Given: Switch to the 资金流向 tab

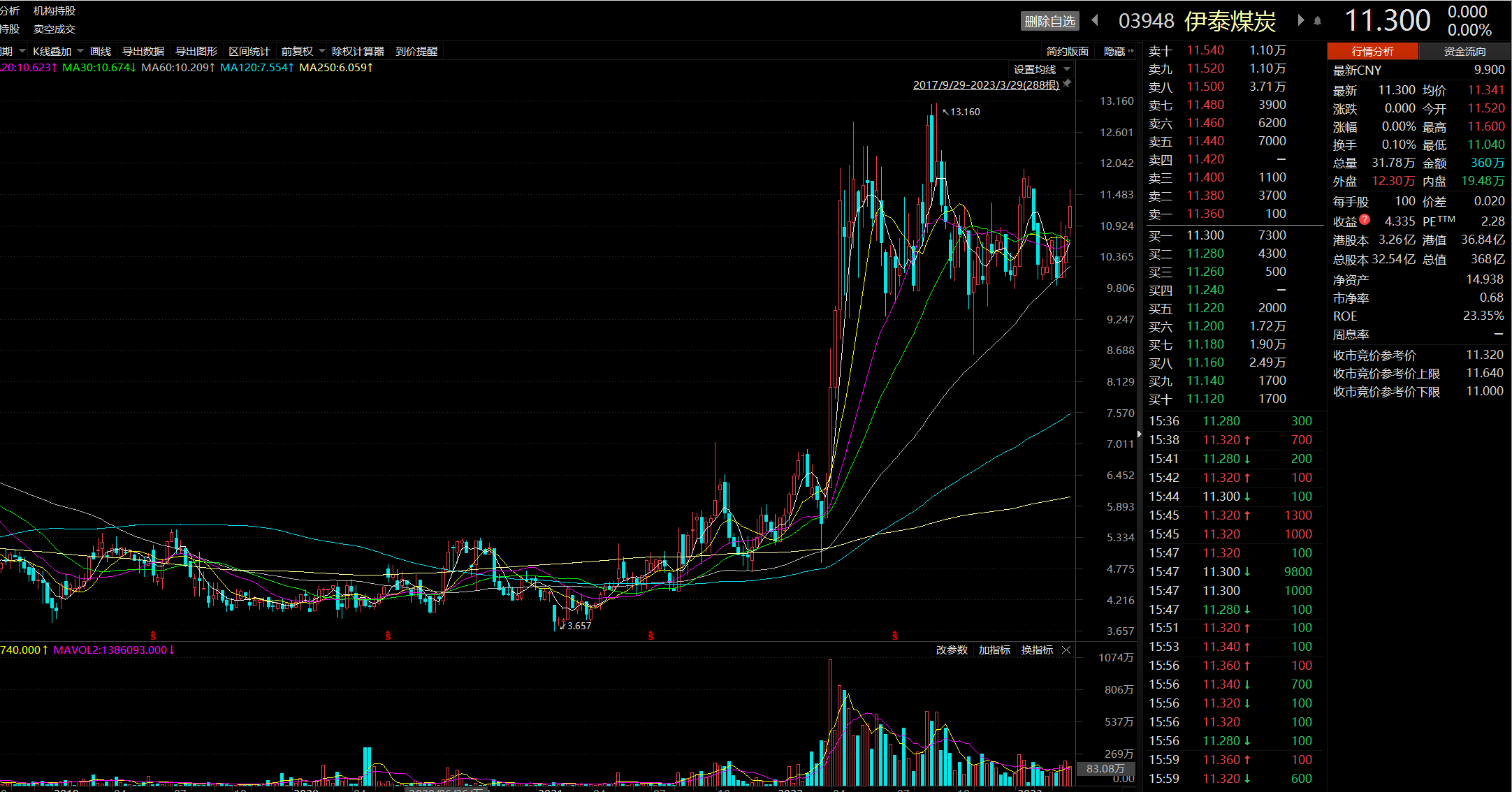Looking at the screenshot, I should click(1464, 51).
